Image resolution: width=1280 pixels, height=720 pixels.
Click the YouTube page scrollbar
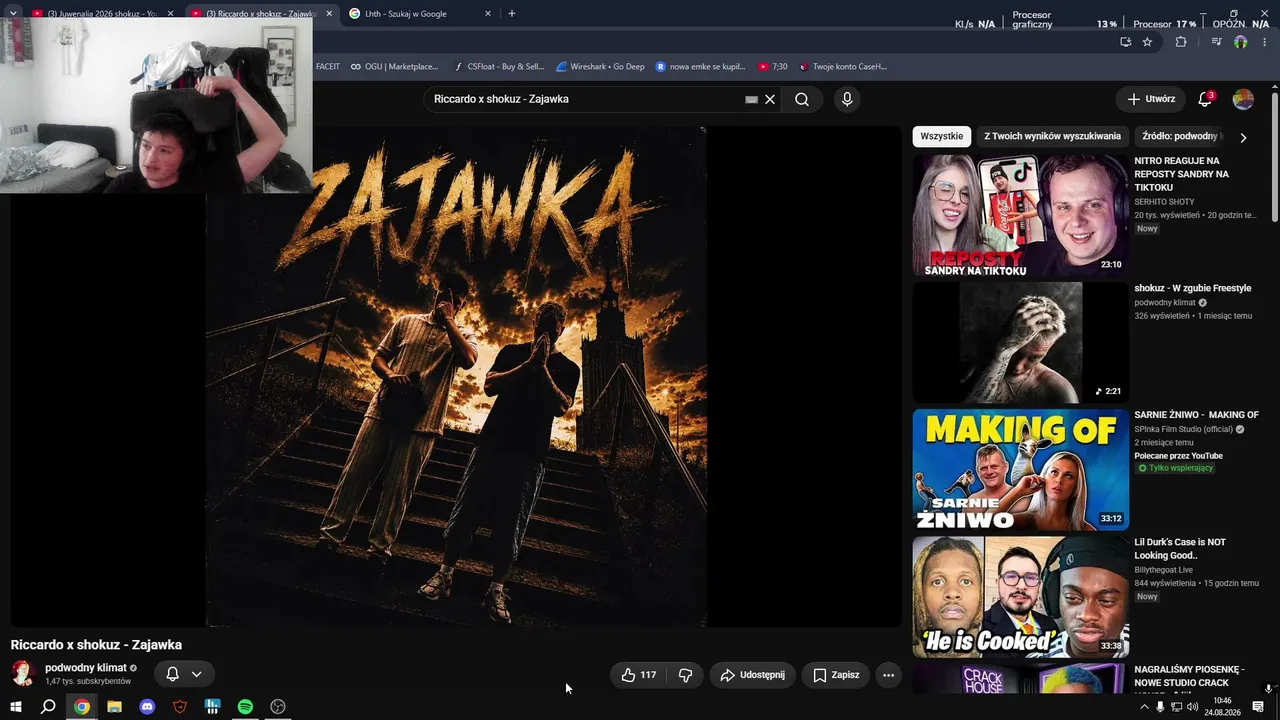[x=1274, y=158]
